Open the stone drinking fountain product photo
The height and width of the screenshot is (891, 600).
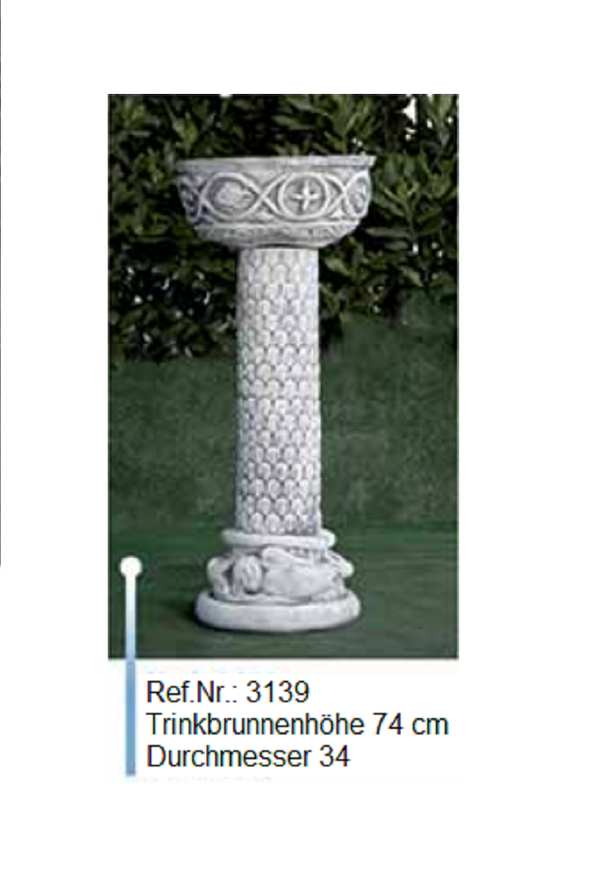283,376
